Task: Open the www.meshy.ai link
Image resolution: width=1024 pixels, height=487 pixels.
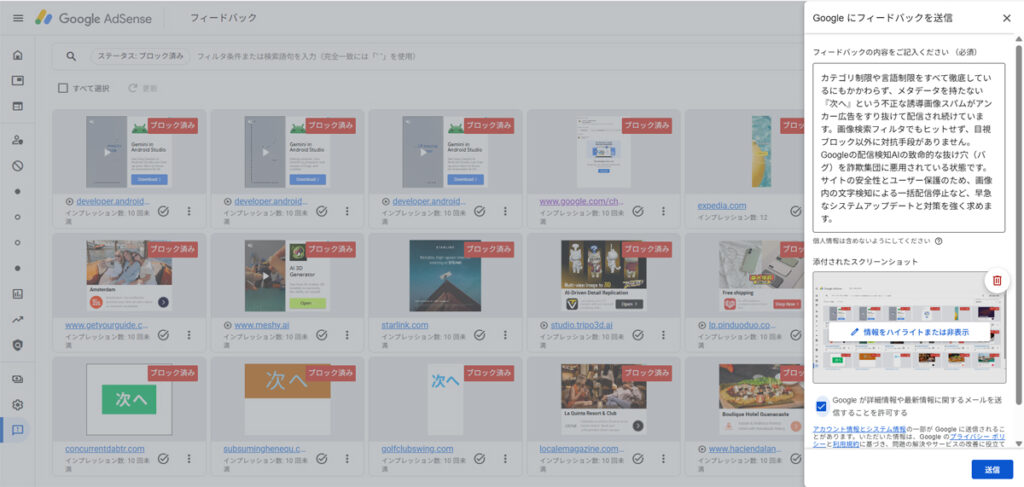Action: pyautogui.click(x=262, y=324)
